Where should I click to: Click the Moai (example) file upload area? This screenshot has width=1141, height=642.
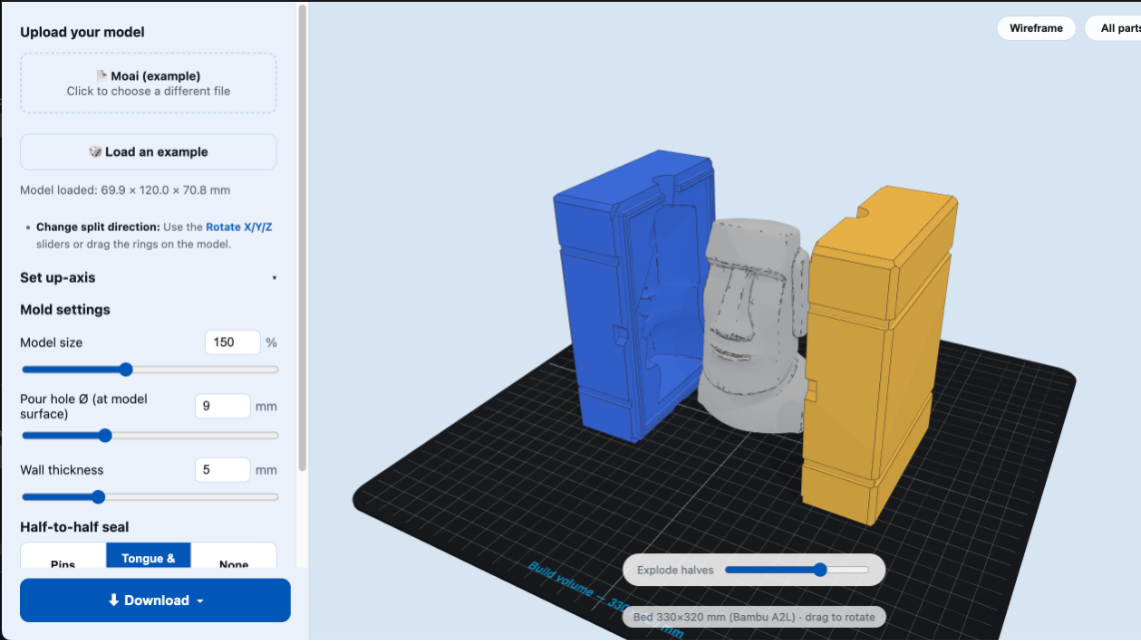pyautogui.click(x=148, y=83)
